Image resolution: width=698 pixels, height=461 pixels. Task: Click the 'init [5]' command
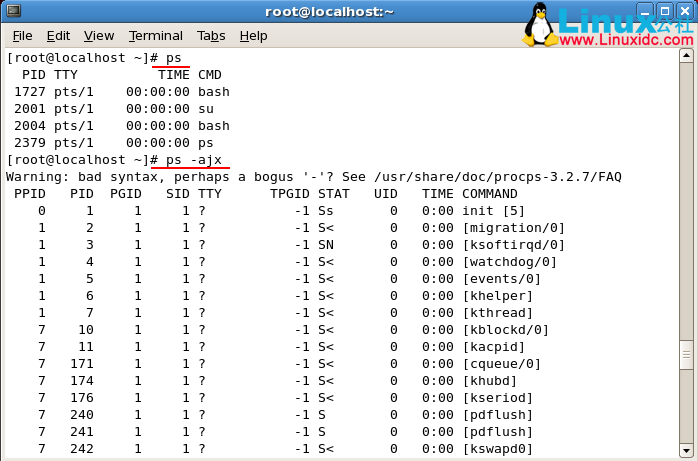pyautogui.click(x=493, y=211)
